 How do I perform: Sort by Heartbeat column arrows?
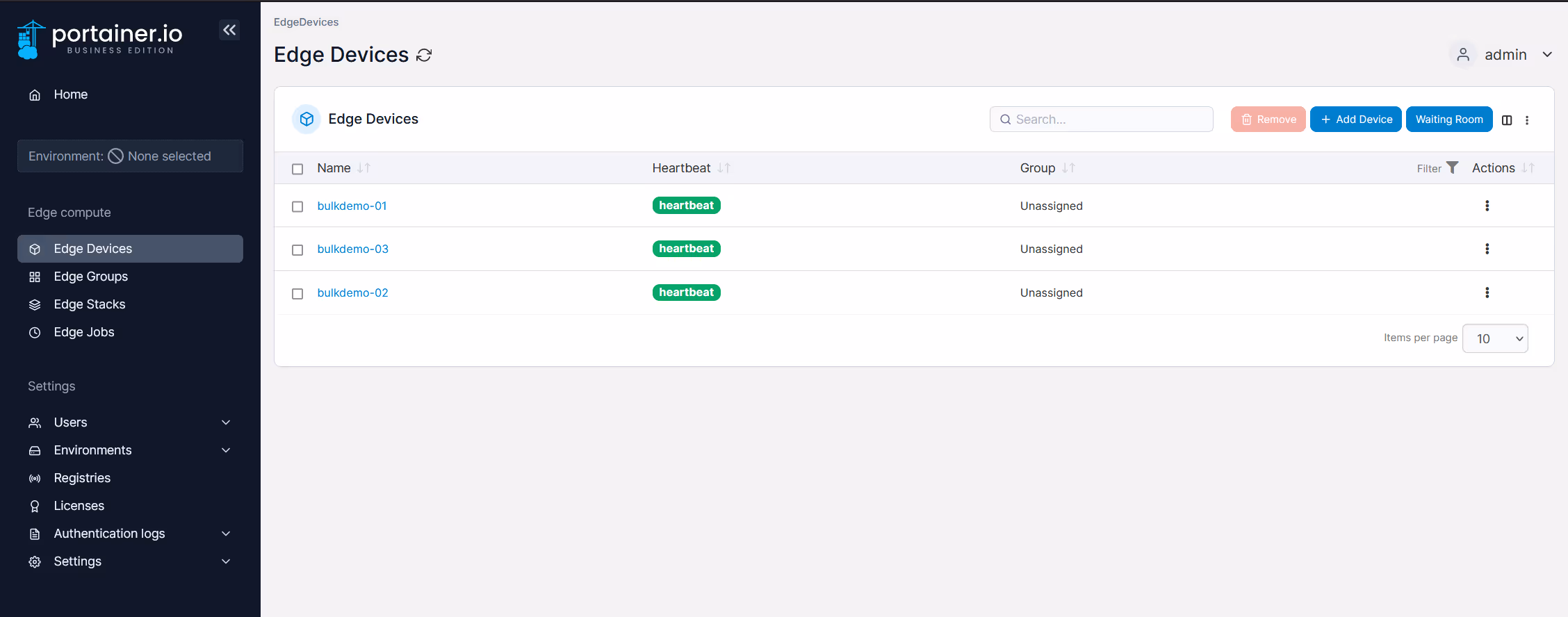724,168
